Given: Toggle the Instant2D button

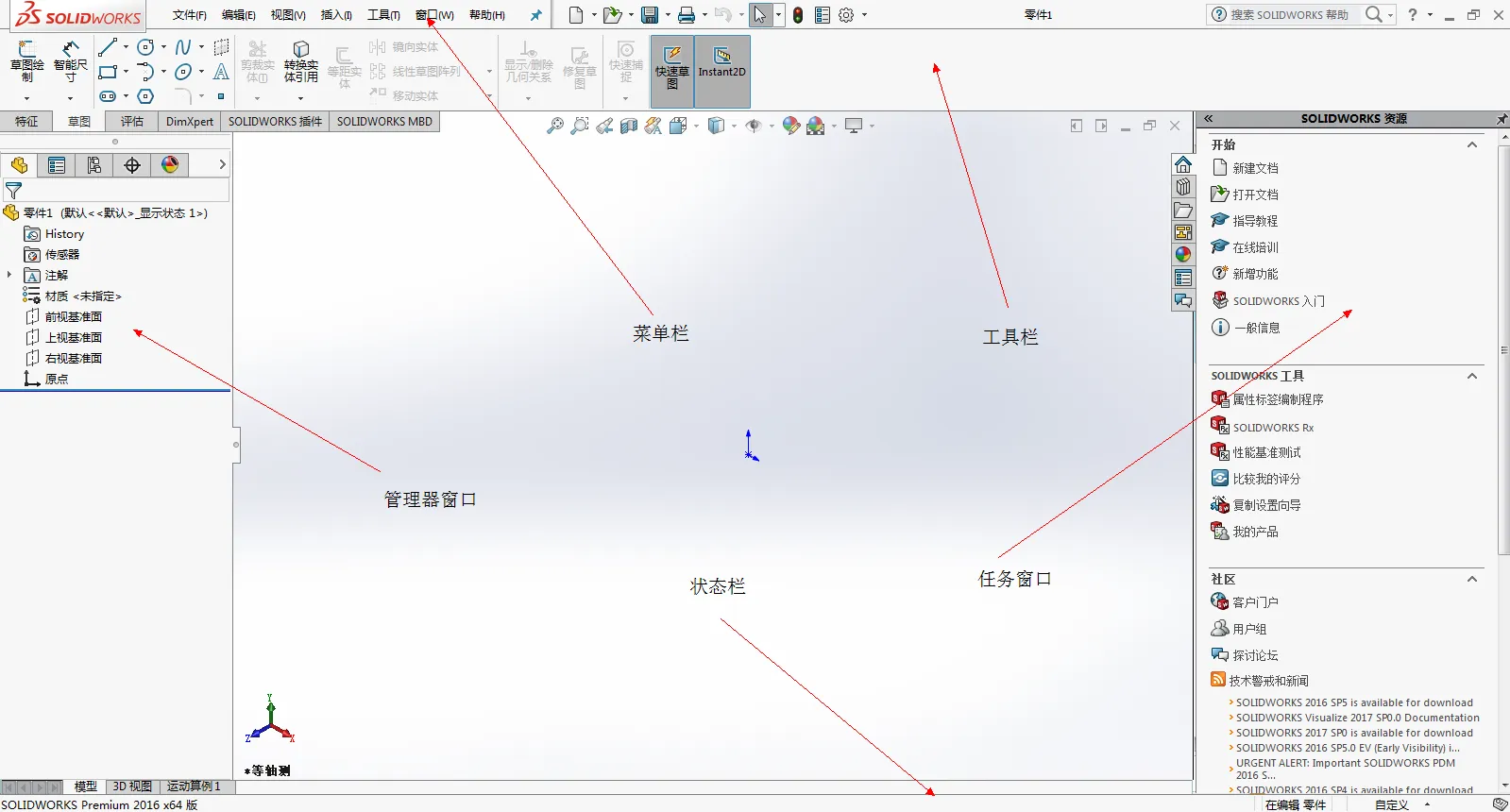Looking at the screenshot, I should point(722,71).
